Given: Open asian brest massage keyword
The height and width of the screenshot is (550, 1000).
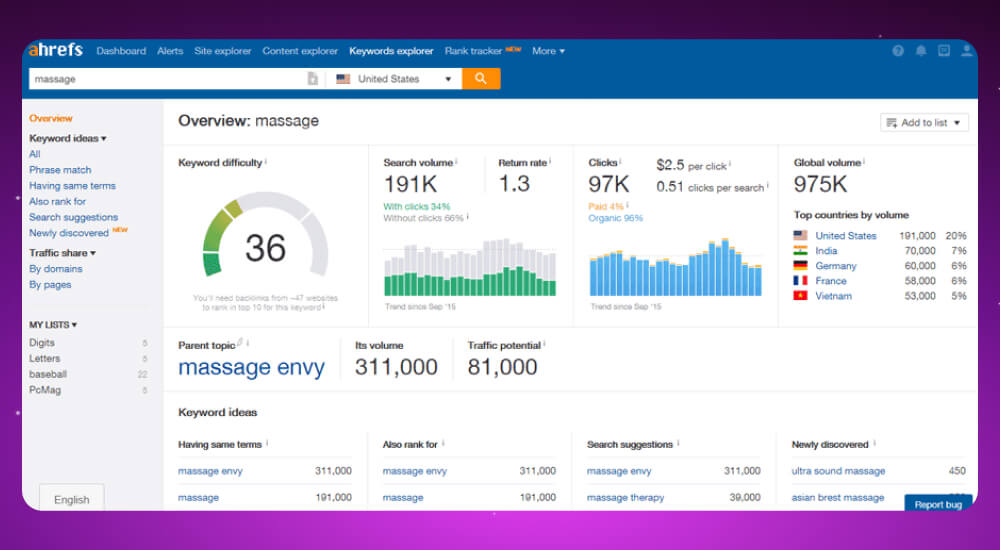Looking at the screenshot, I should (837, 497).
